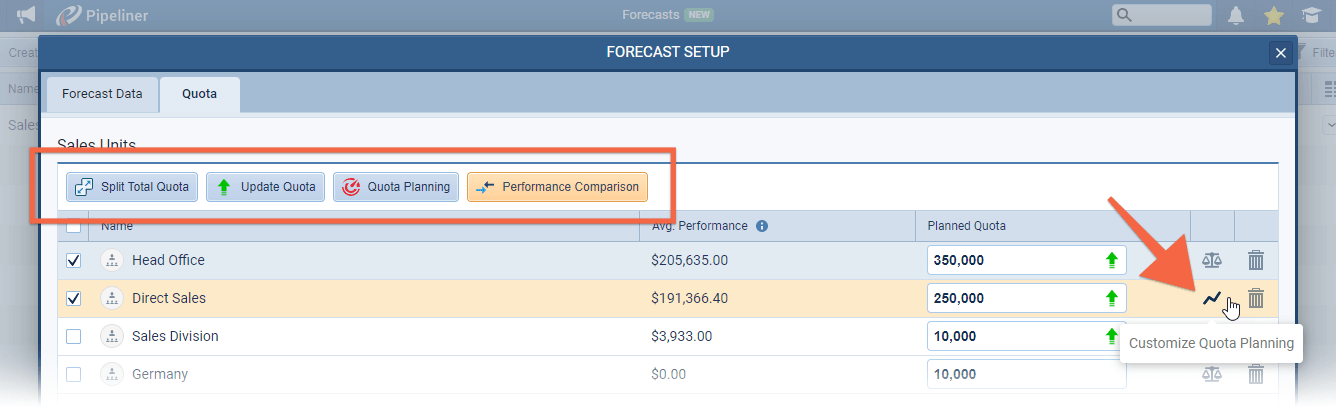Image resolution: width=1336 pixels, height=407 pixels.
Task: Delete the Head Office row with trash icon
Action: [x=1256, y=260]
